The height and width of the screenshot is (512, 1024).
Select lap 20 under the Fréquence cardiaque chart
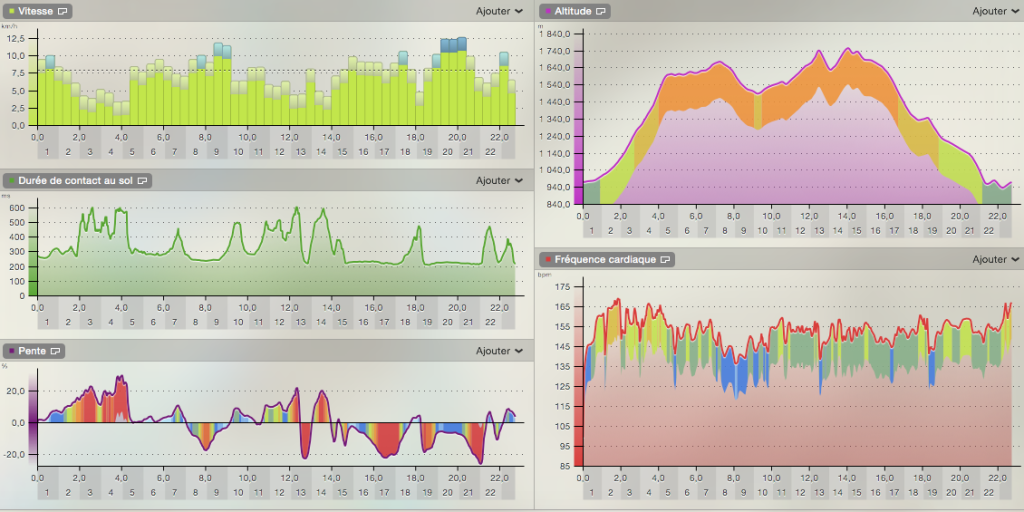(x=951, y=493)
